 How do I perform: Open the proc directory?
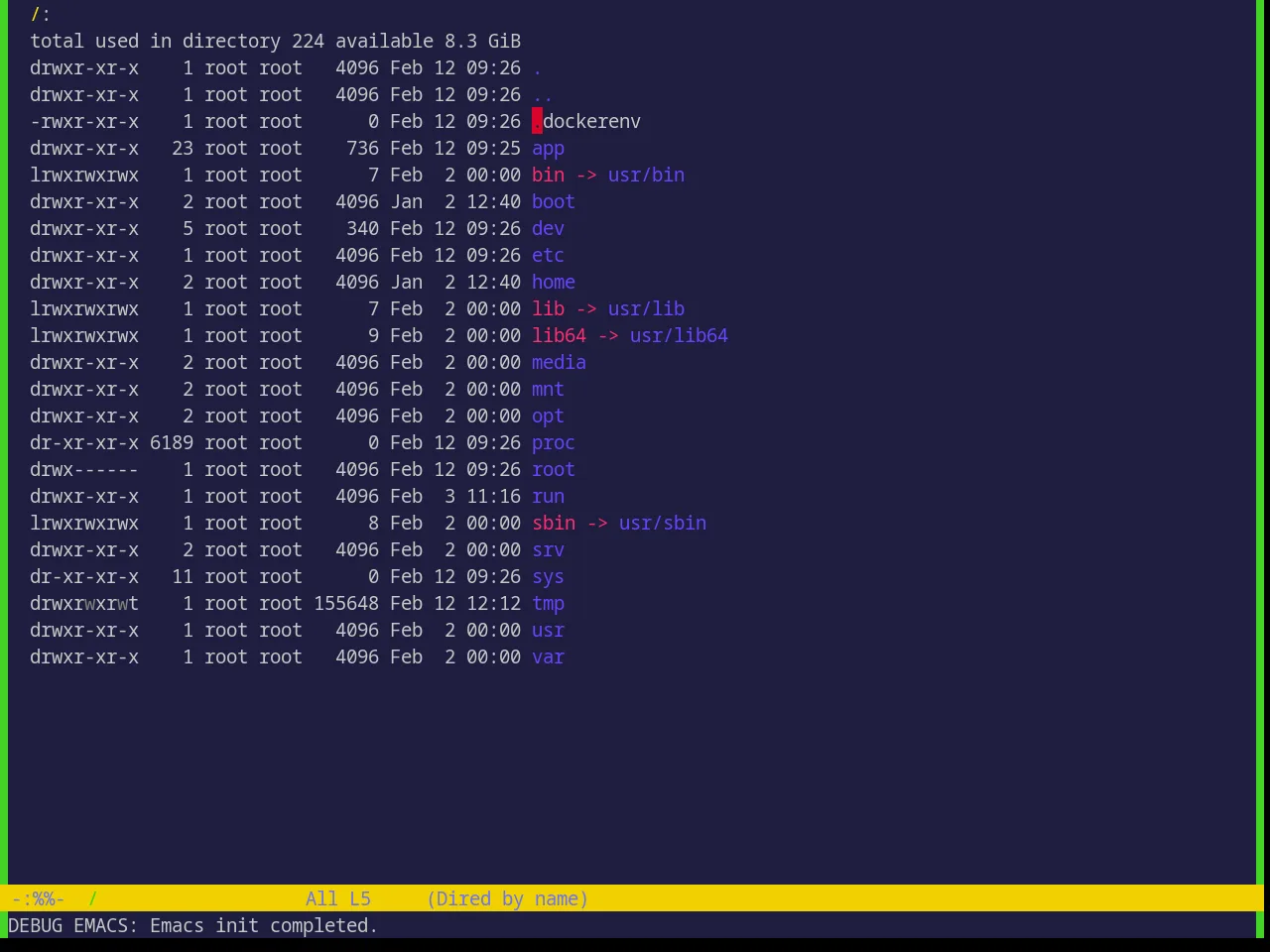point(554,443)
